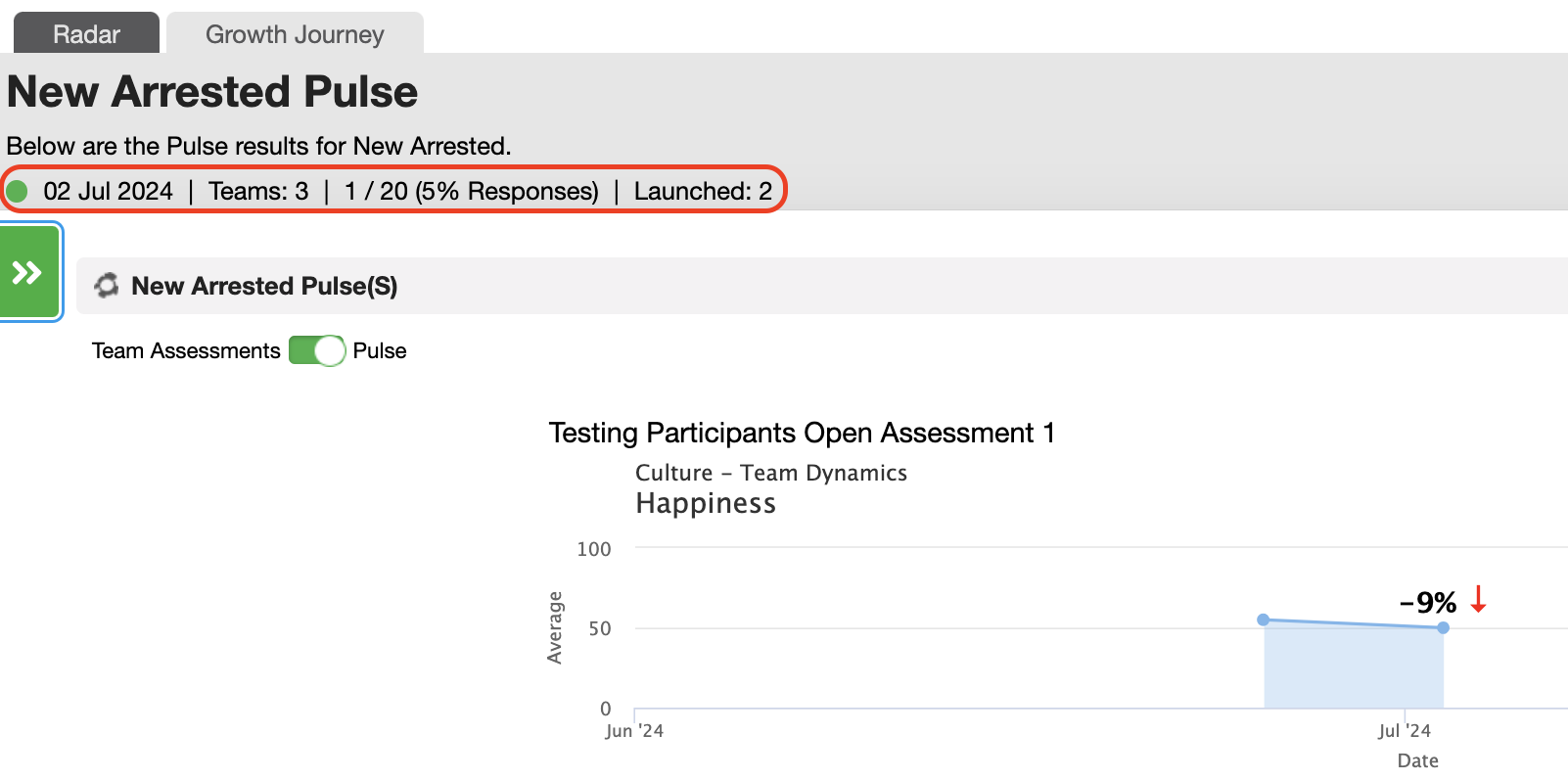Open the Growth Journey tab

[295, 33]
